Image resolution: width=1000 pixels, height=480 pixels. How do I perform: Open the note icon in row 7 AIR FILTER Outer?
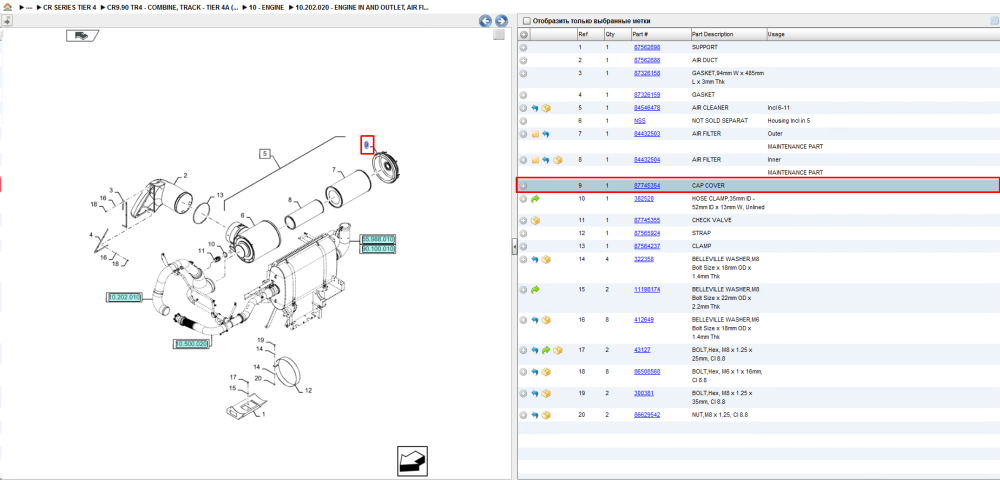point(535,134)
